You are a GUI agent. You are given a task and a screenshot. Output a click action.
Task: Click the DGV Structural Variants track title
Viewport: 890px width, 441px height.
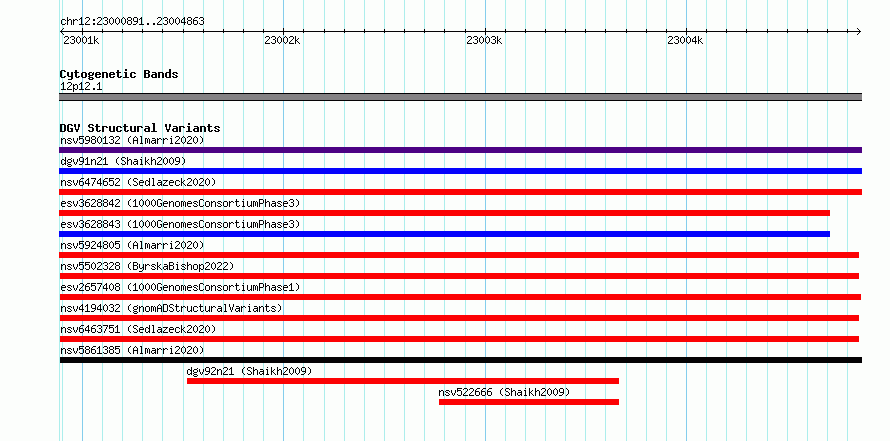[140, 128]
